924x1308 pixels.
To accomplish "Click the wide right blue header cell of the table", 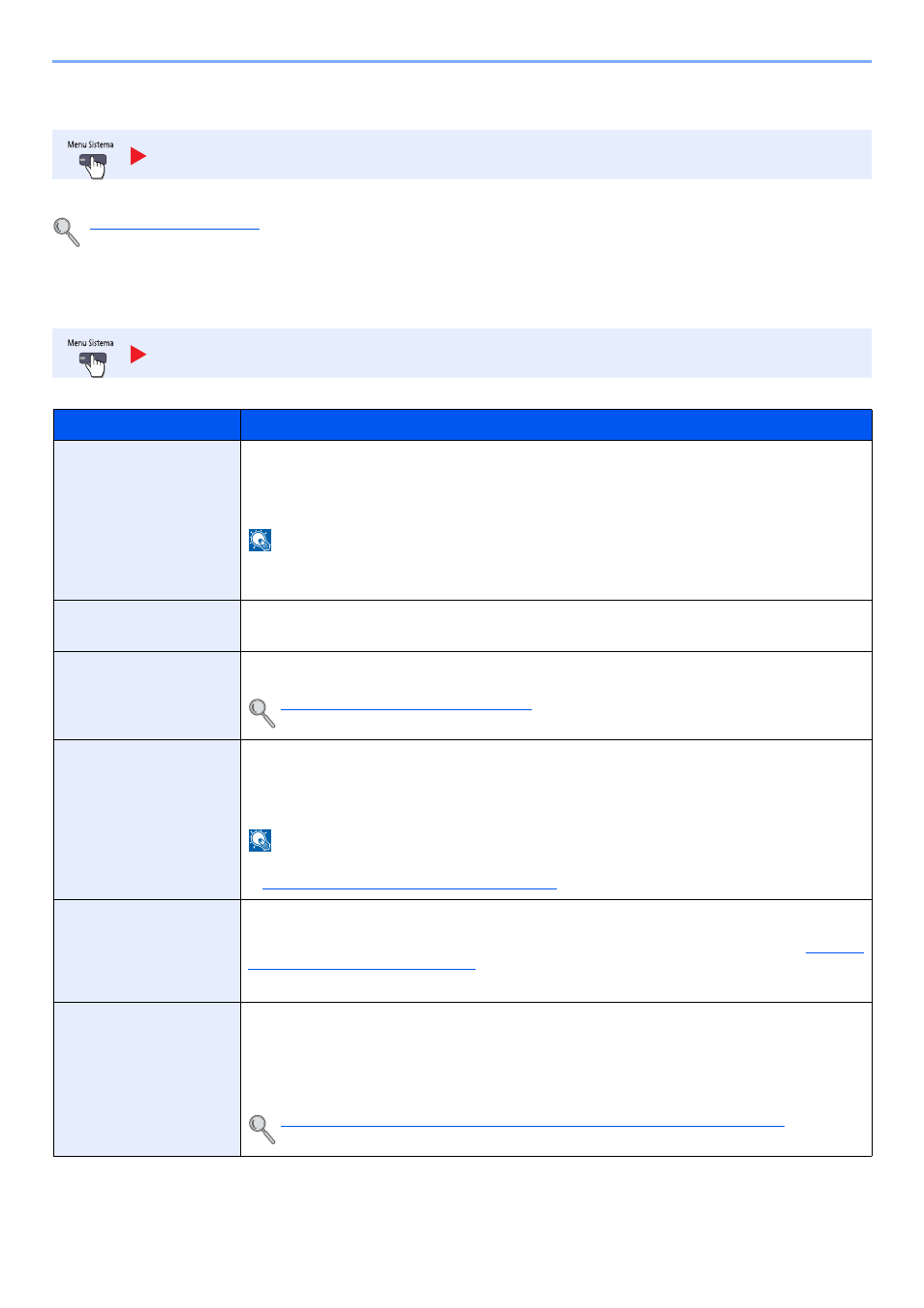I will (x=556, y=425).
